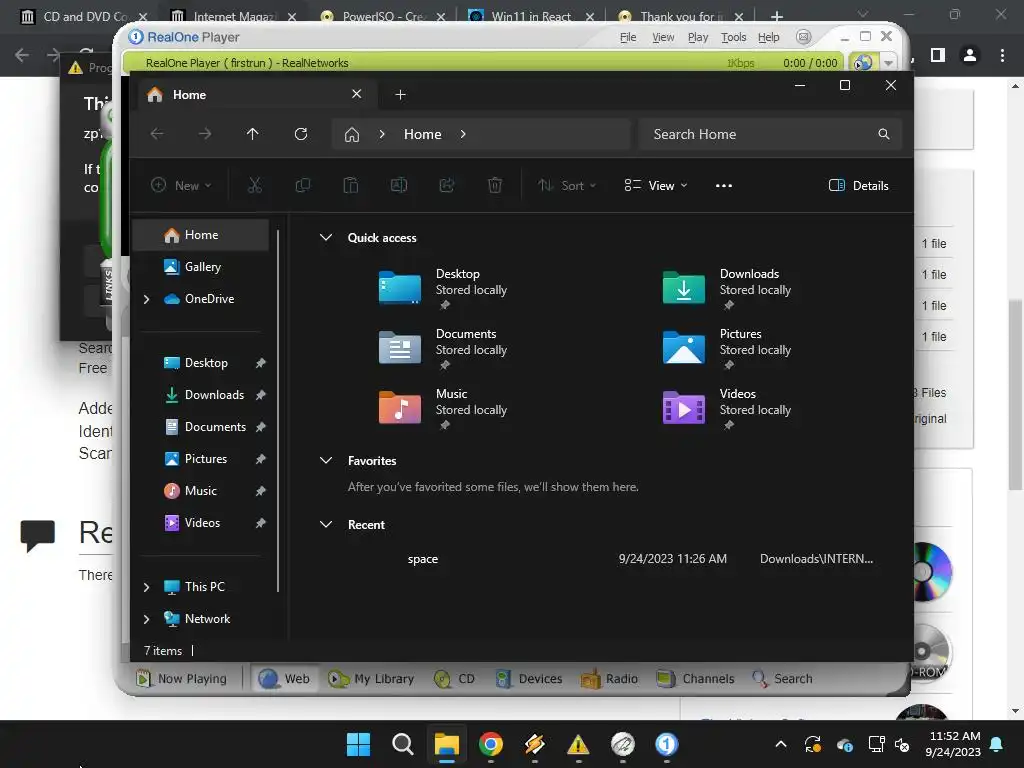Open RealOne Player View menu
The image size is (1024, 768).
(663, 37)
